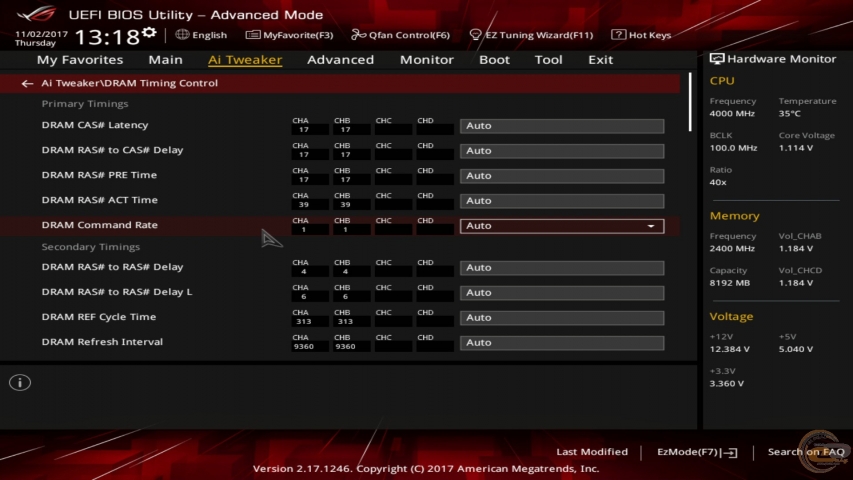
Task: Click Memory frequency 2400 MHz value
Action: tap(732, 249)
